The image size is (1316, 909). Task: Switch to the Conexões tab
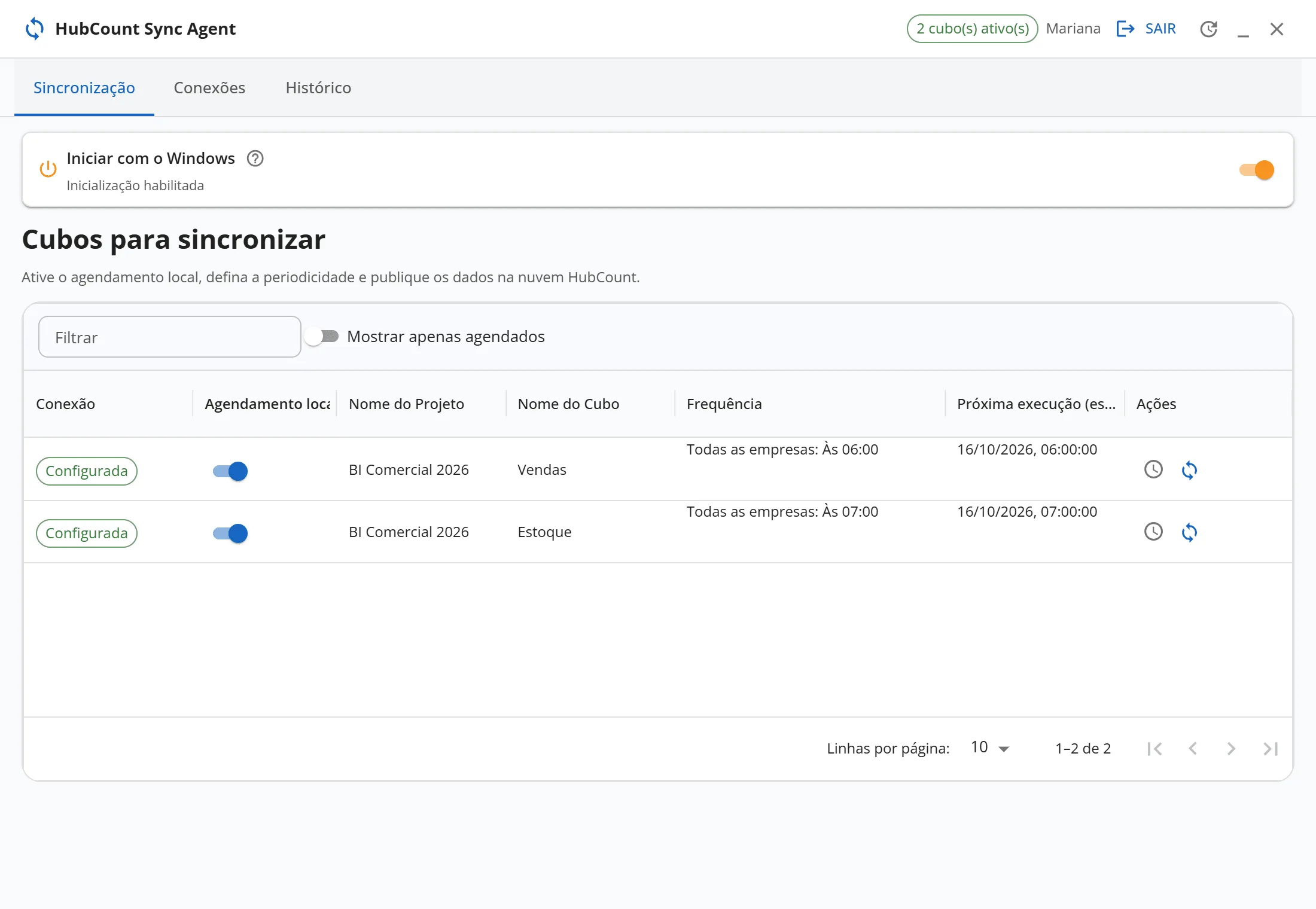[209, 88]
